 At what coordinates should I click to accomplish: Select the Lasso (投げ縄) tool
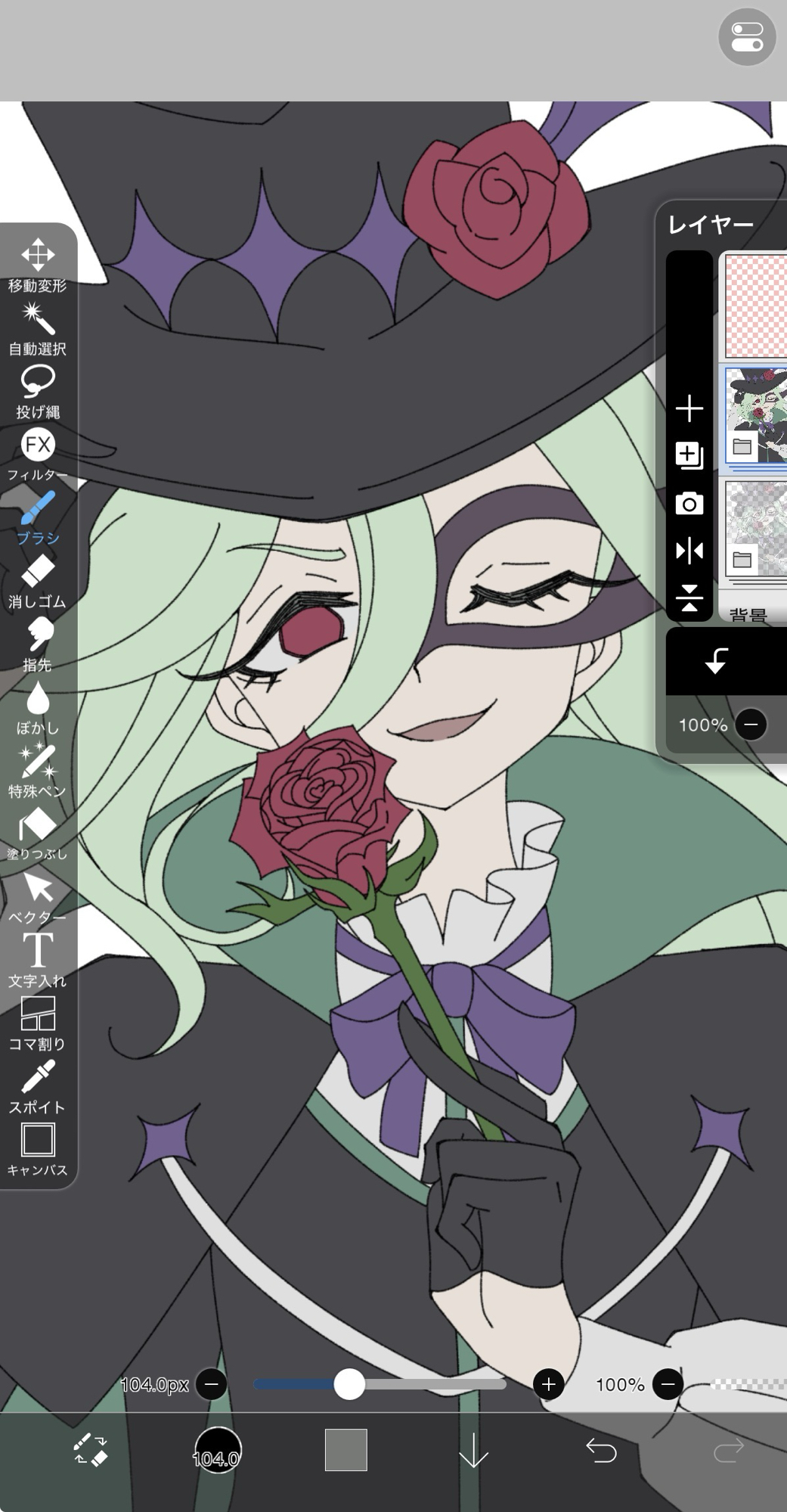click(37, 390)
